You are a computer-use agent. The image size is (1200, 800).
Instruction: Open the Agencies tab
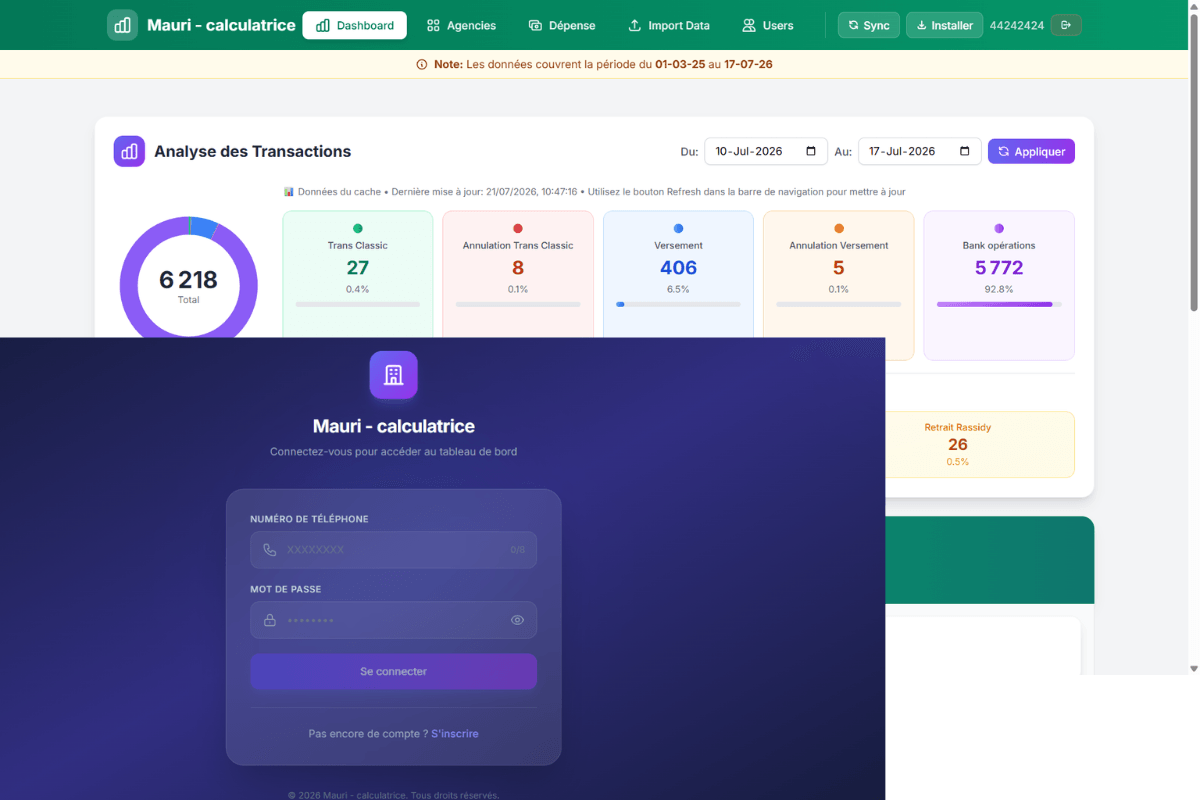tap(461, 25)
